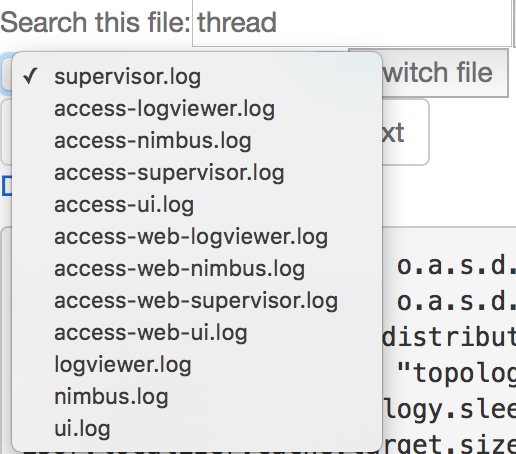Select access-web-logviewer.log option
This screenshot has width=516, height=454.
197,237
